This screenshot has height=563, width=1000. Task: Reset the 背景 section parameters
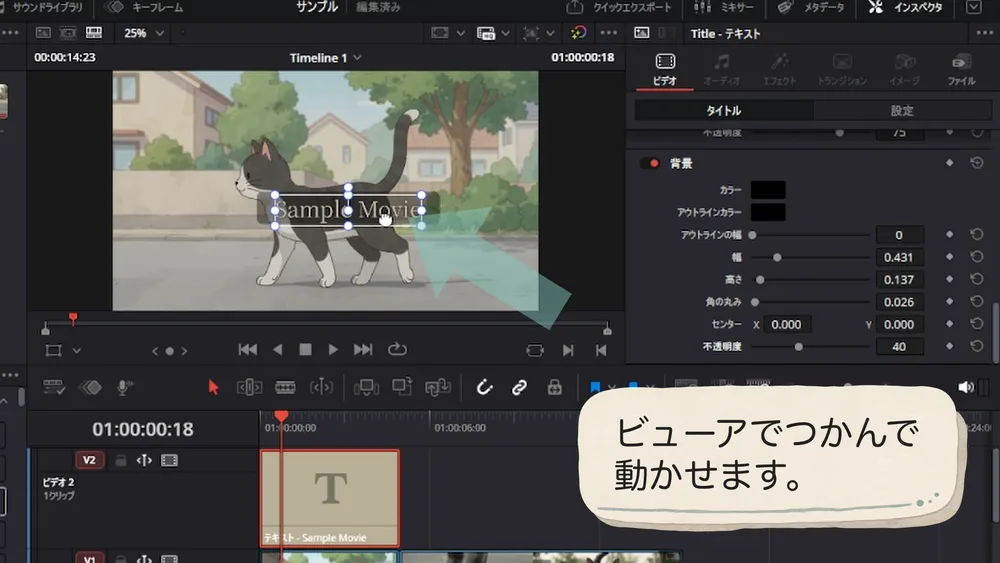(976, 163)
